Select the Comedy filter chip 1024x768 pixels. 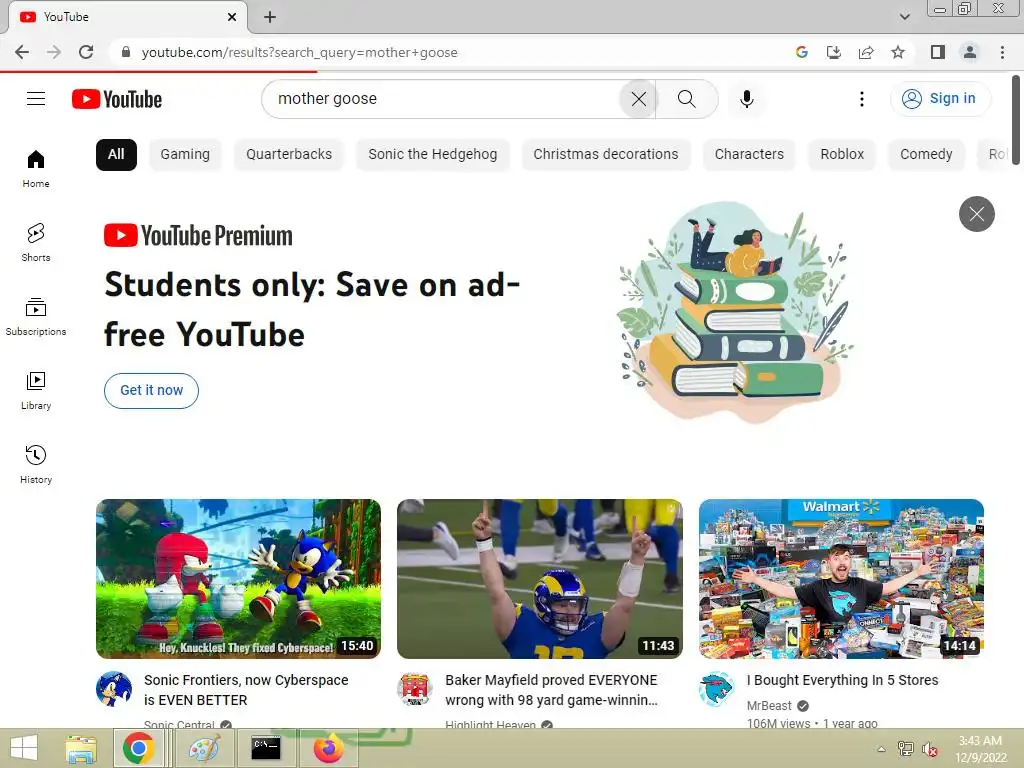926,155
